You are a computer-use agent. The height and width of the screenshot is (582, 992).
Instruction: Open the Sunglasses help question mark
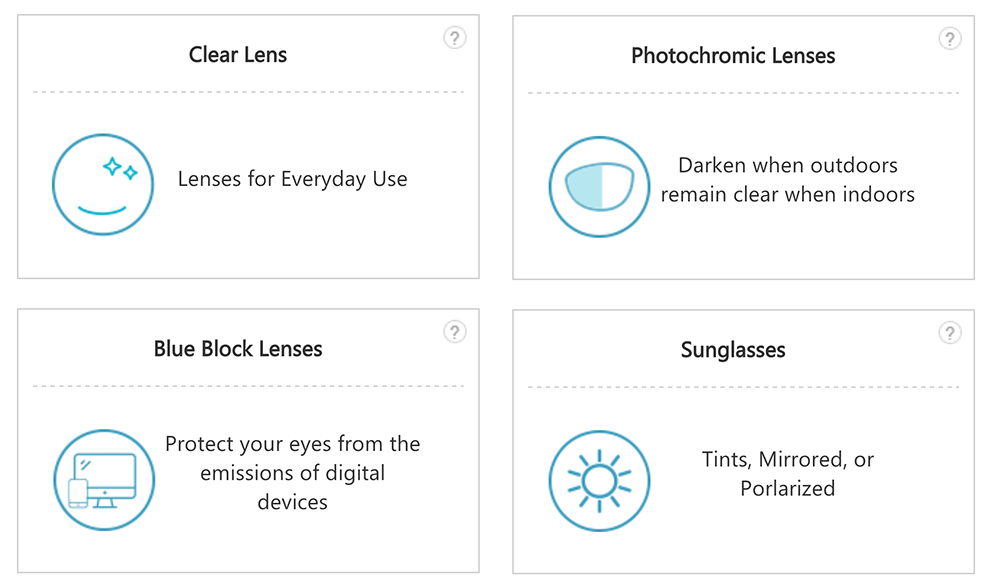pyautogui.click(x=950, y=333)
